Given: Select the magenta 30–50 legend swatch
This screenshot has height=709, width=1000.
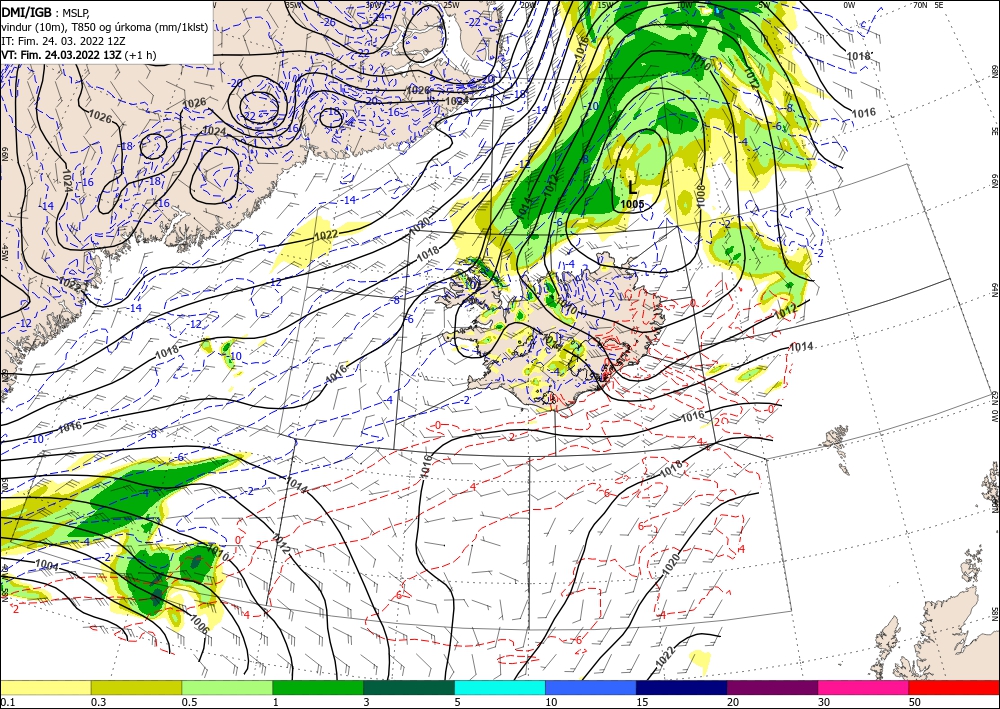Looking at the screenshot, I should (x=864, y=687).
